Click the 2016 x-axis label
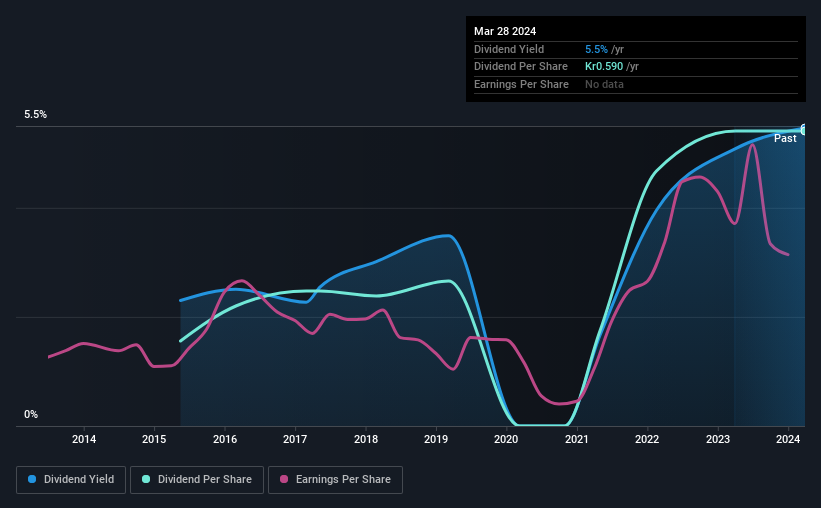This screenshot has width=821, height=508. 225,439
